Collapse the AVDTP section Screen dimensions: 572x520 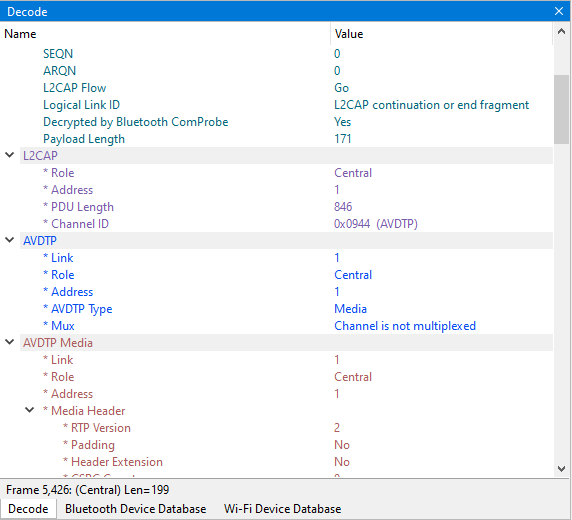[x=10, y=240]
